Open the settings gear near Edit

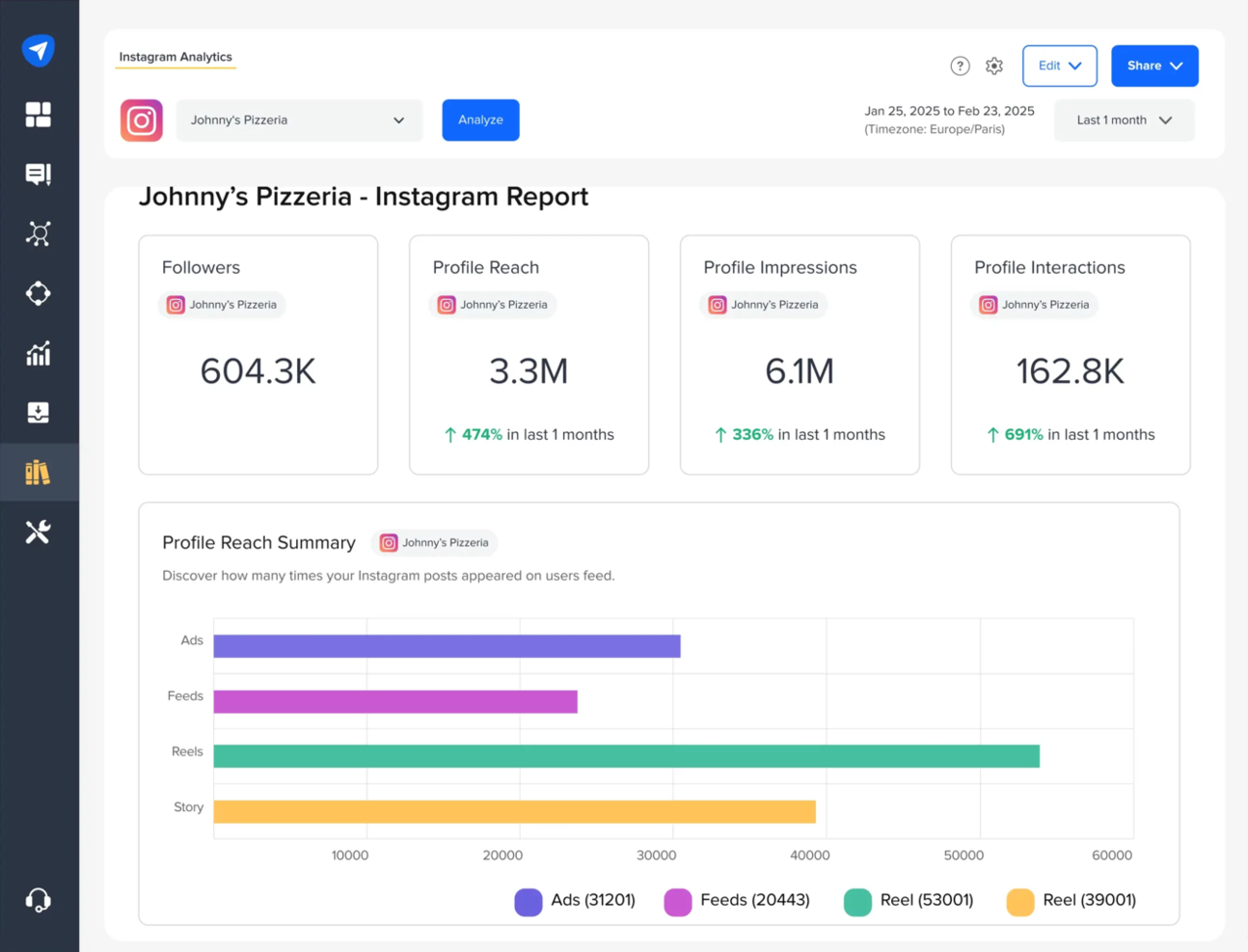pos(994,66)
